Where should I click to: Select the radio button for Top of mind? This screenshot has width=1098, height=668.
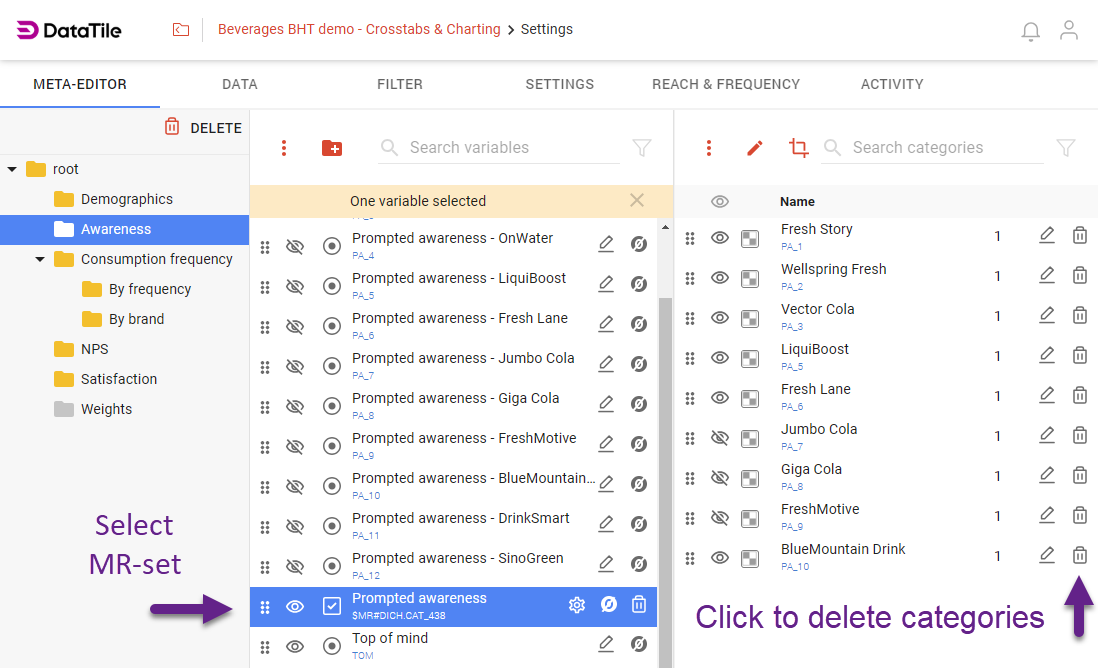click(332, 643)
